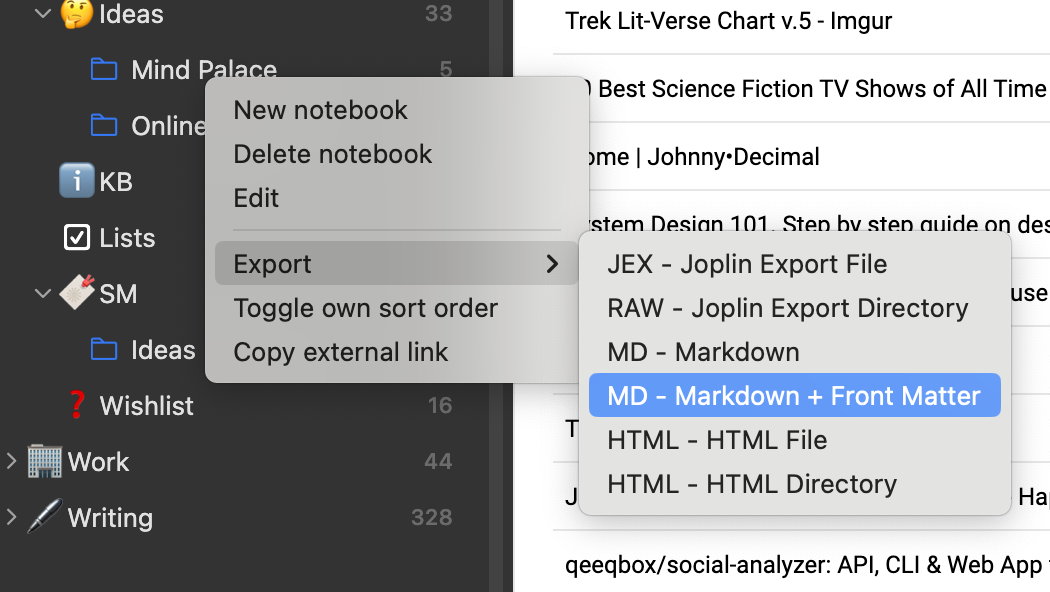Click the KB info icon
The height and width of the screenshot is (592, 1050).
77,181
